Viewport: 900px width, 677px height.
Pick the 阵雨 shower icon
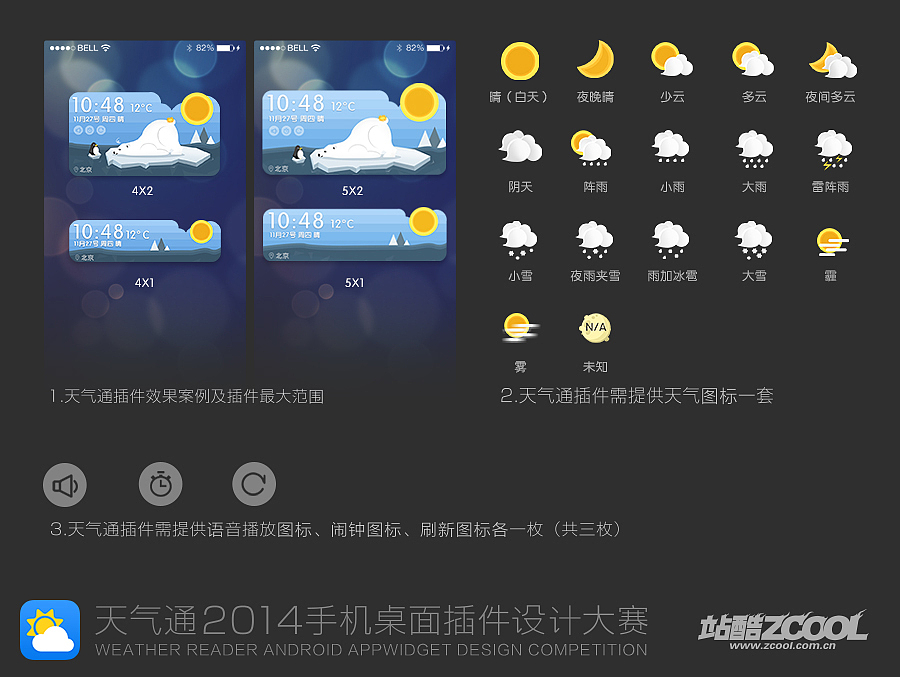pyautogui.click(x=591, y=148)
